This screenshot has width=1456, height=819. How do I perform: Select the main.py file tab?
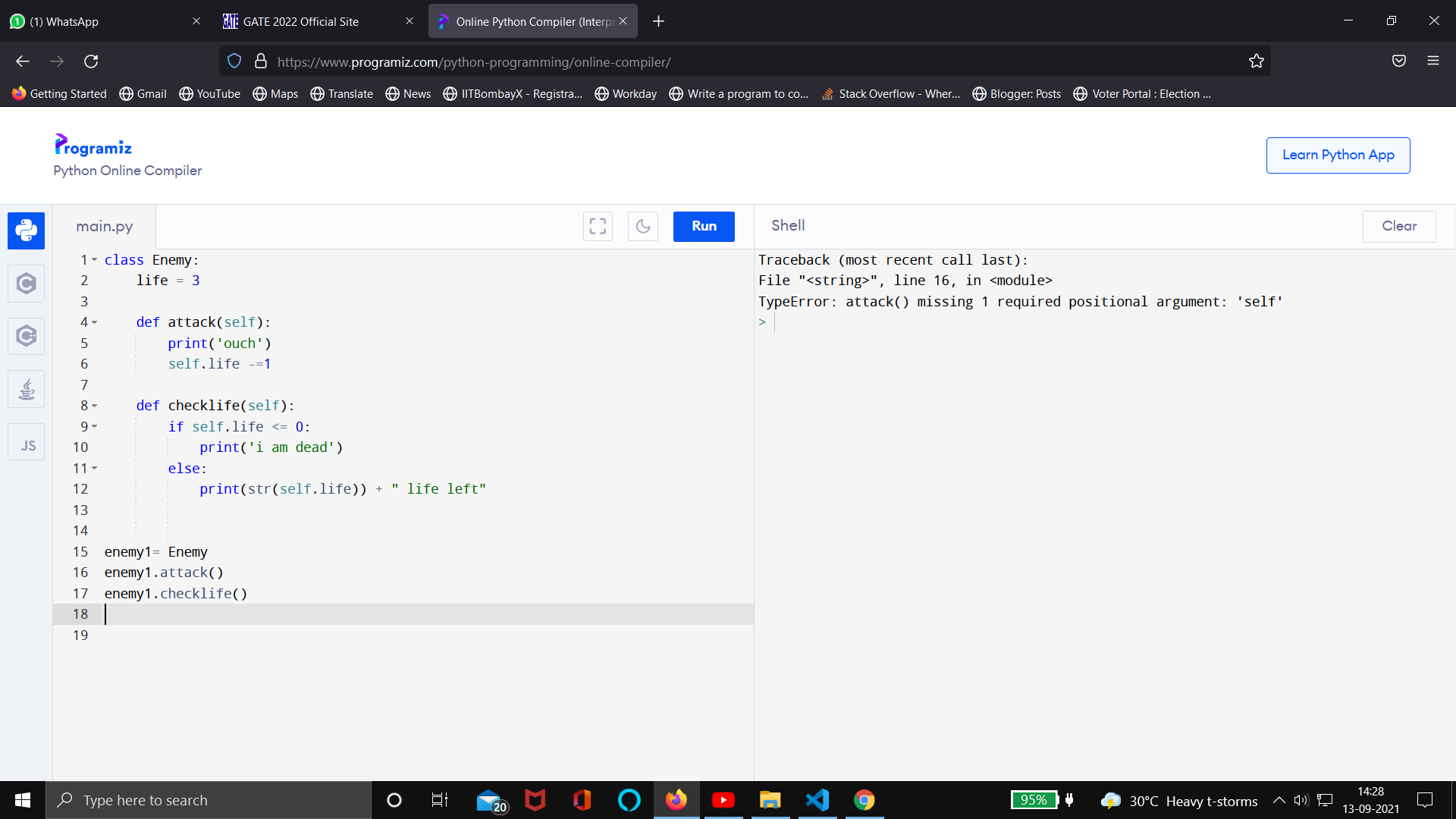(105, 226)
